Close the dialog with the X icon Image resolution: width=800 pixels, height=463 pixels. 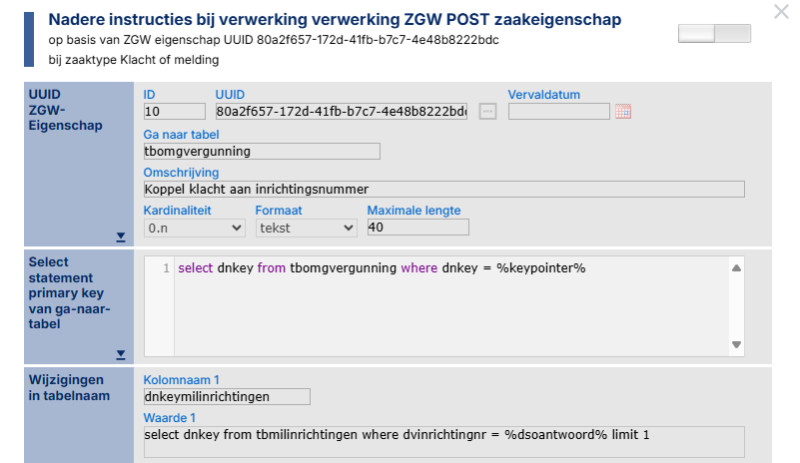click(780, 12)
